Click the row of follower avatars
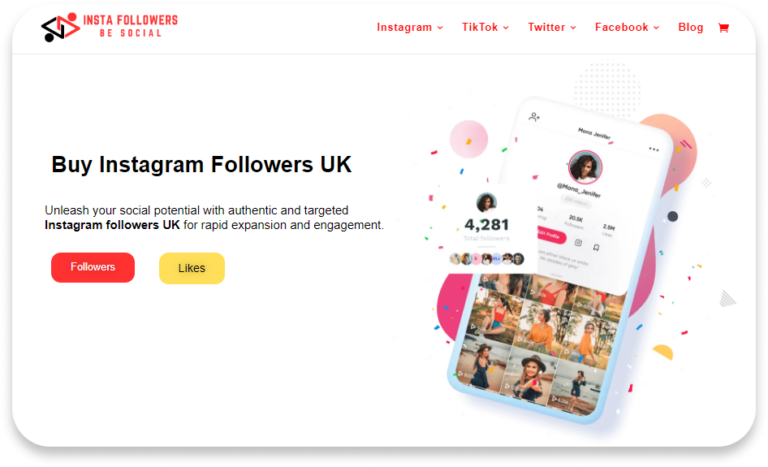This screenshot has width=768, height=467. [486, 258]
